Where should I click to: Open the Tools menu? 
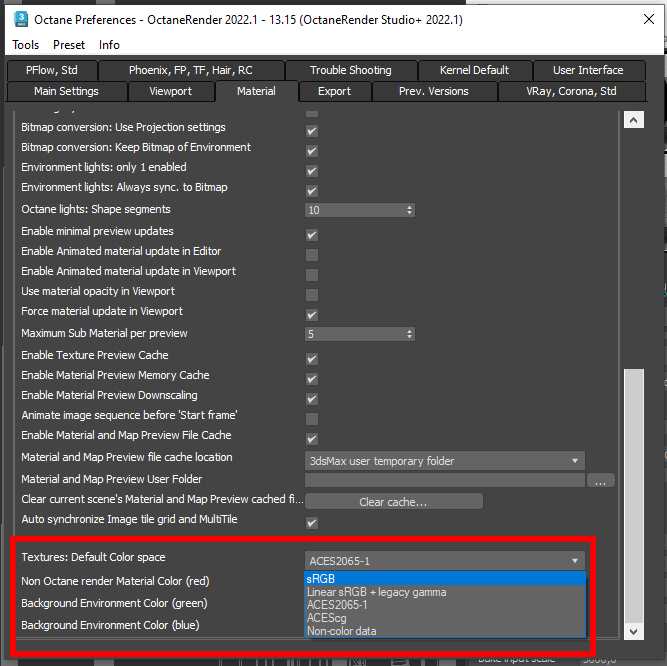coord(26,45)
